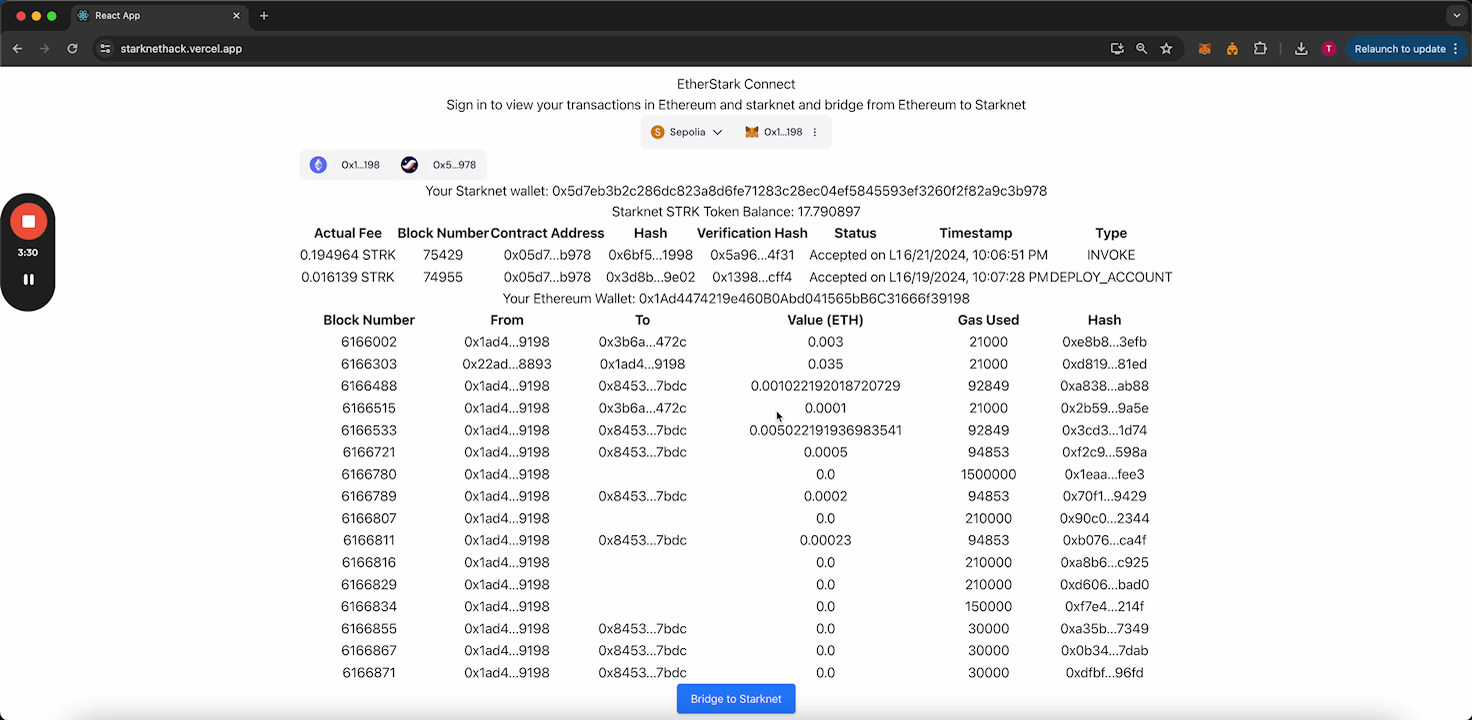Click the gas used value 1500000
The height and width of the screenshot is (720, 1472).
click(x=988, y=474)
